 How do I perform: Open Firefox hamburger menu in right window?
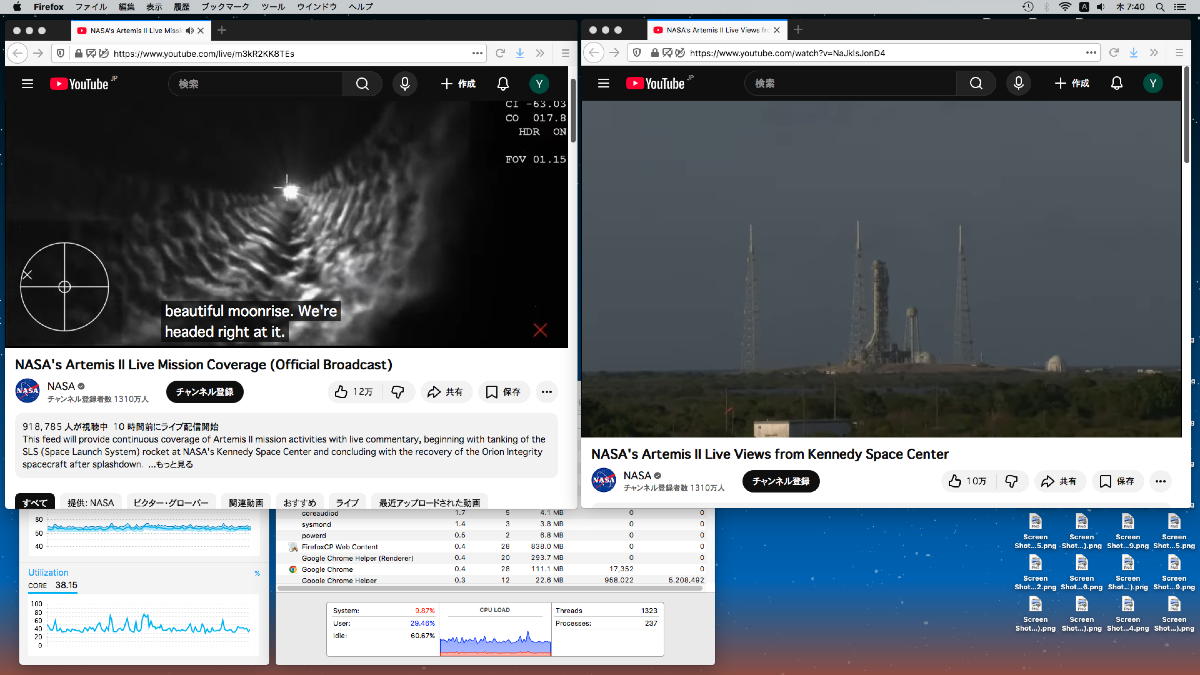pyautogui.click(x=1180, y=53)
